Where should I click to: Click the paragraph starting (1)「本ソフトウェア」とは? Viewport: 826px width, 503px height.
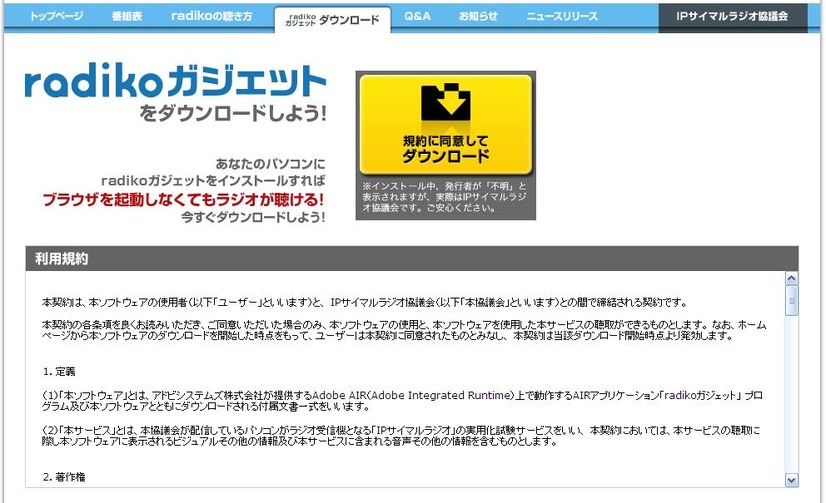[402, 401]
